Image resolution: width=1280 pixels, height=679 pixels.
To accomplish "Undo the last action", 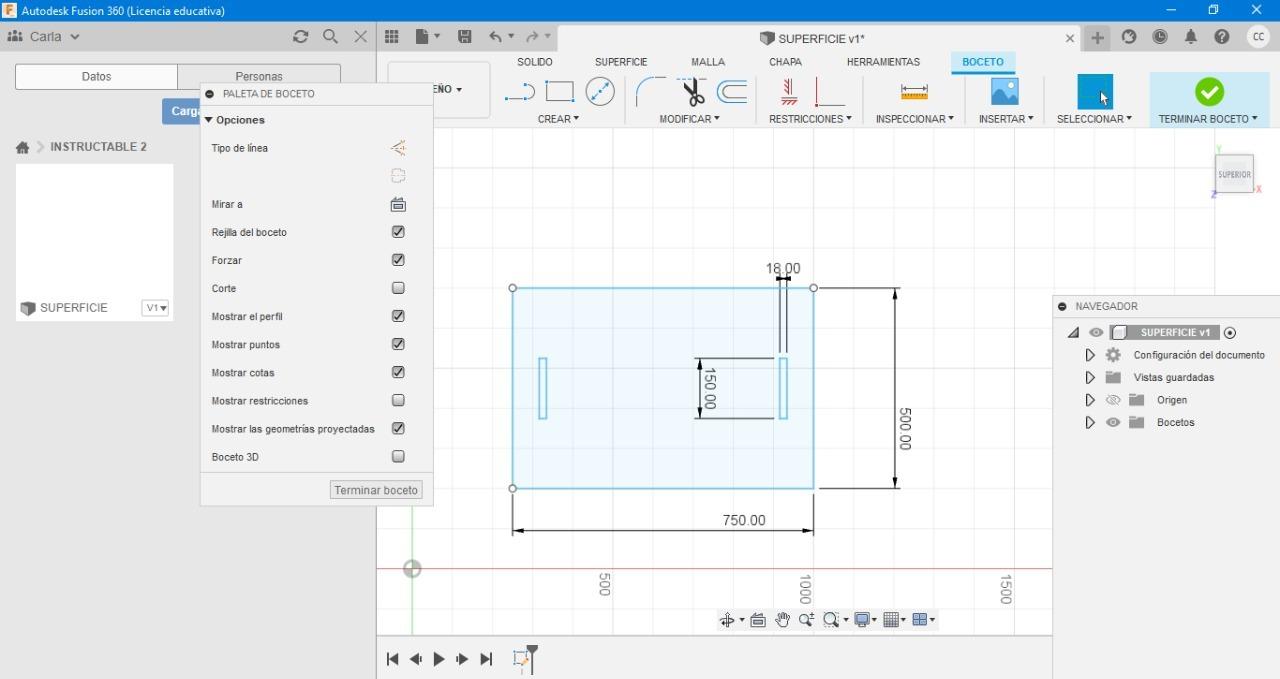I will tap(496, 36).
